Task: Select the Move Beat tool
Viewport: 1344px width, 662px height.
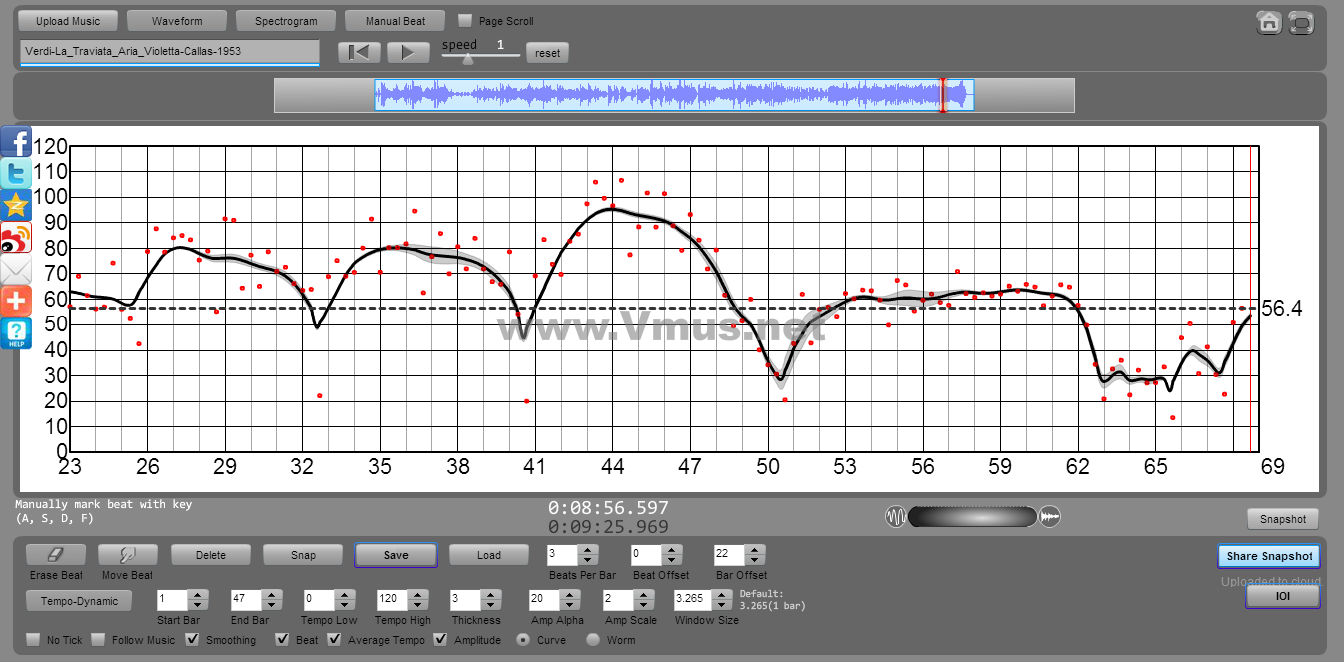Action: click(x=127, y=555)
